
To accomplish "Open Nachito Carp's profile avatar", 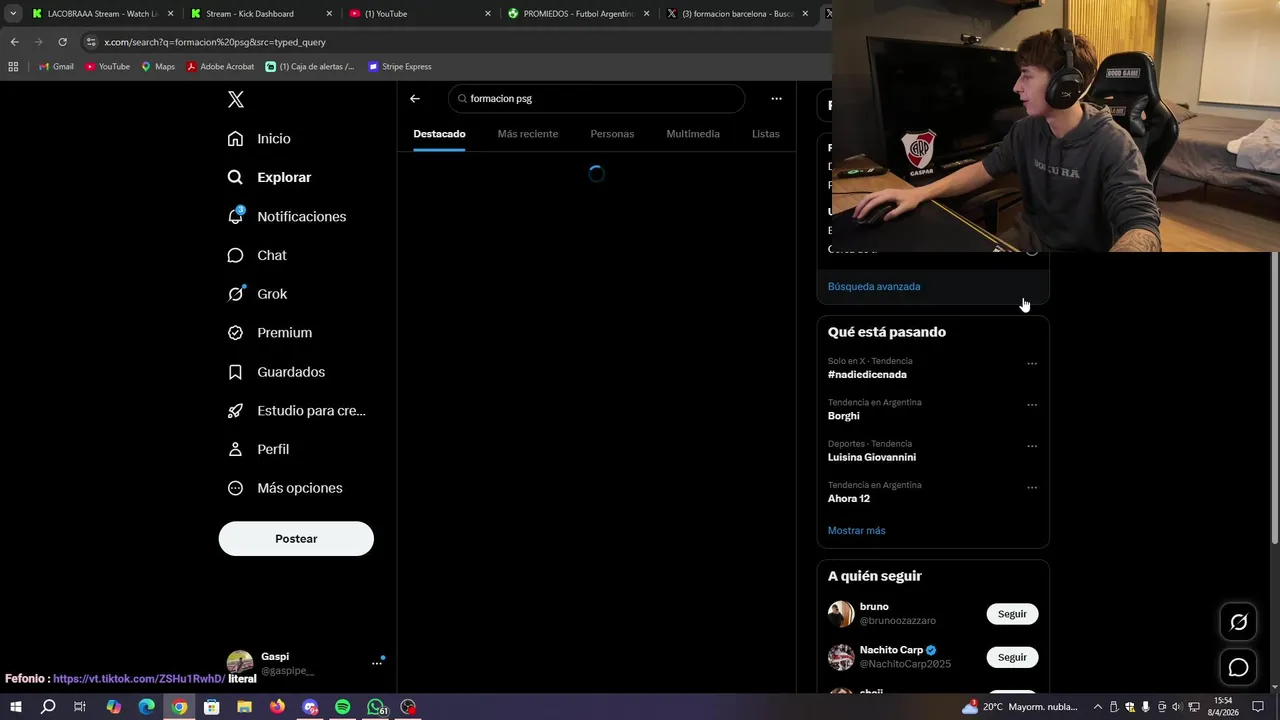I will pyautogui.click(x=841, y=657).
